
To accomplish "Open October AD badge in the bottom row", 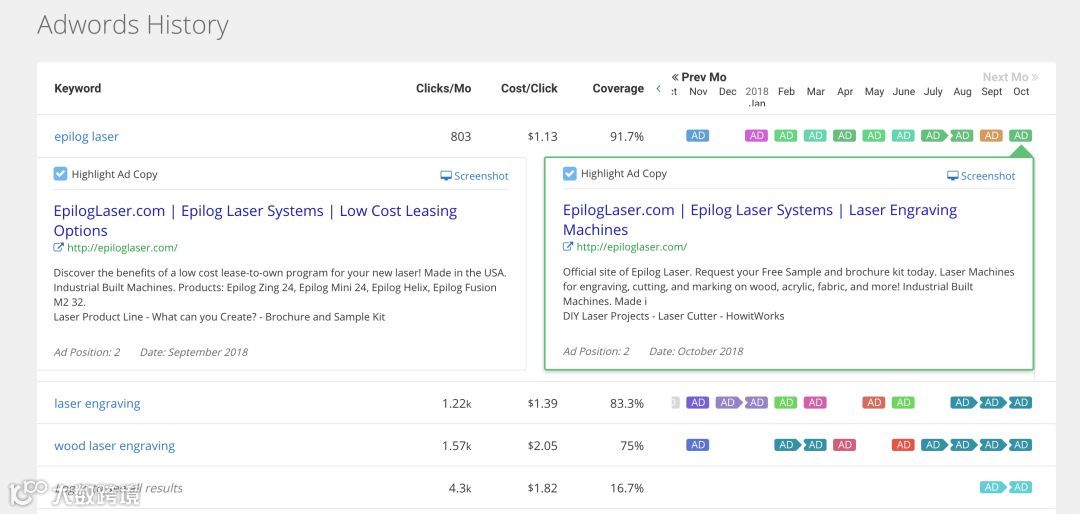I will (x=1021, y=487).
